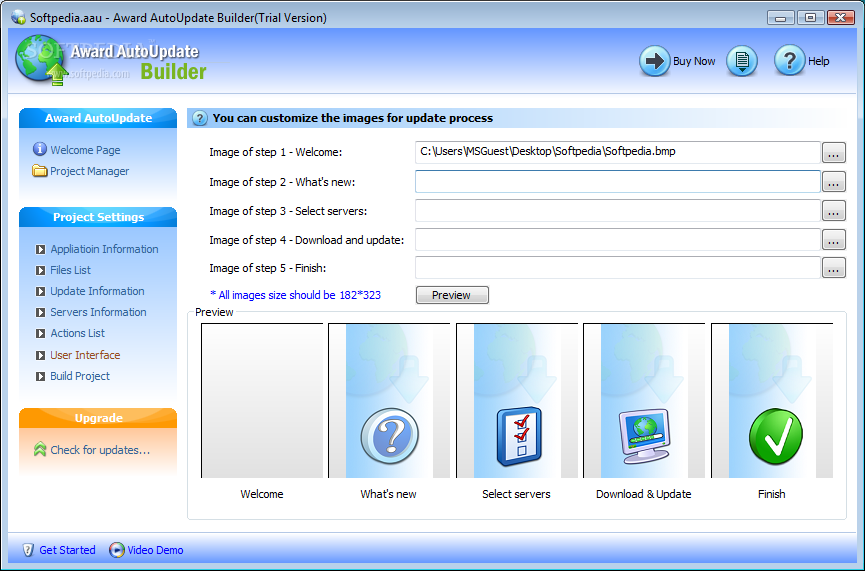The width and height of the screenshot is (865, 571).
Task: Click the Get Started link
Action: 67,550
